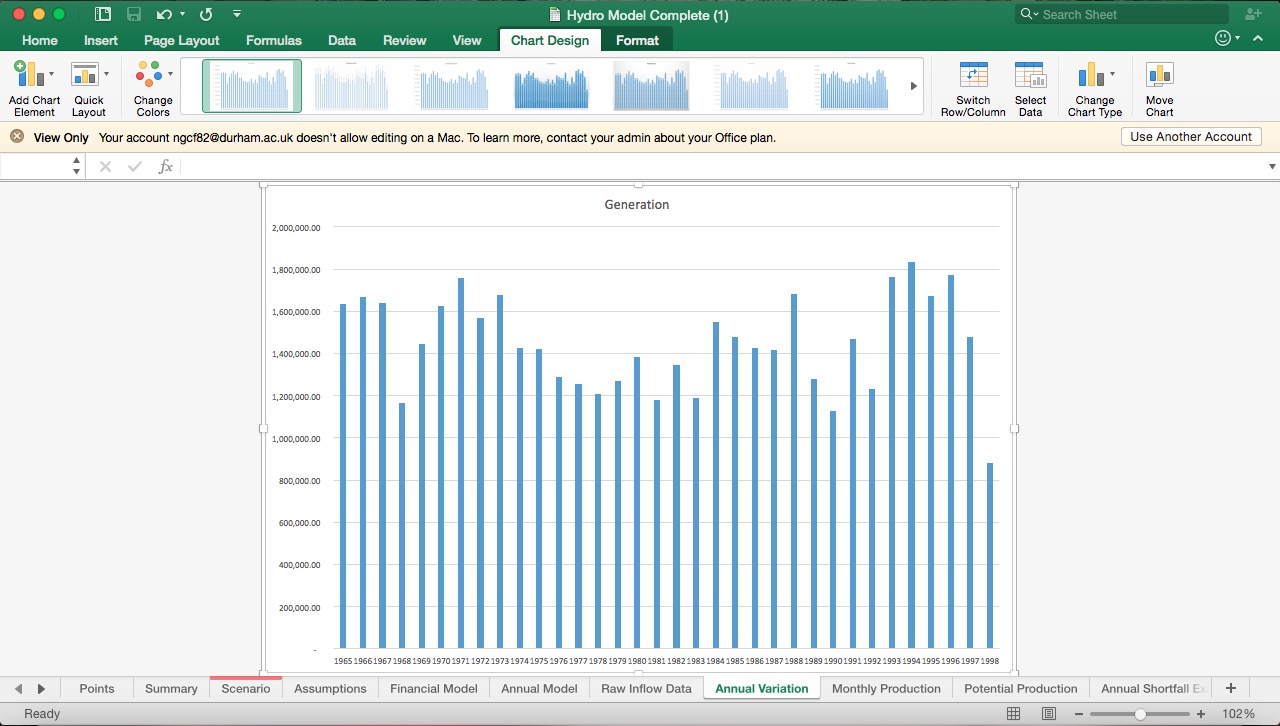Switch to the Format ribbon tab
The image size is (1280, 726).
click(x=637, y=40)
